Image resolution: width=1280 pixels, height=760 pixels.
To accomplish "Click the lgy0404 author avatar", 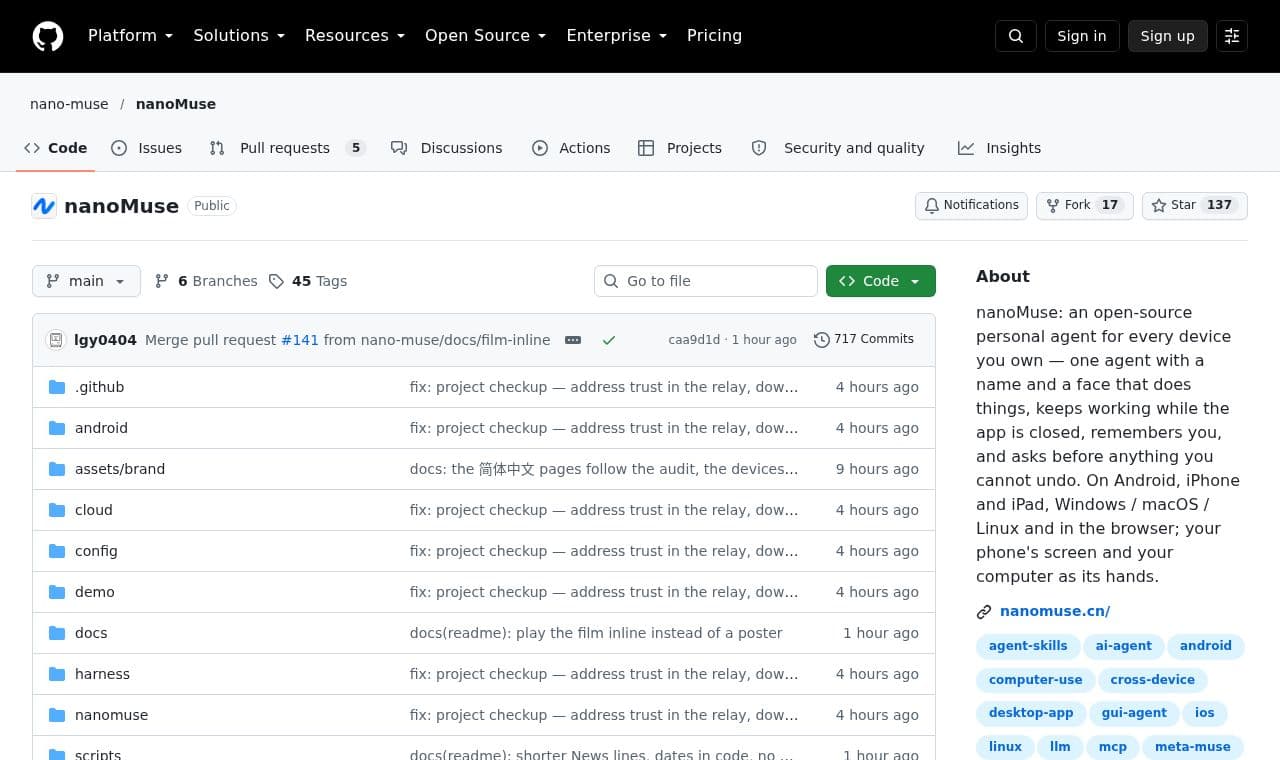I will pos(56,340).
